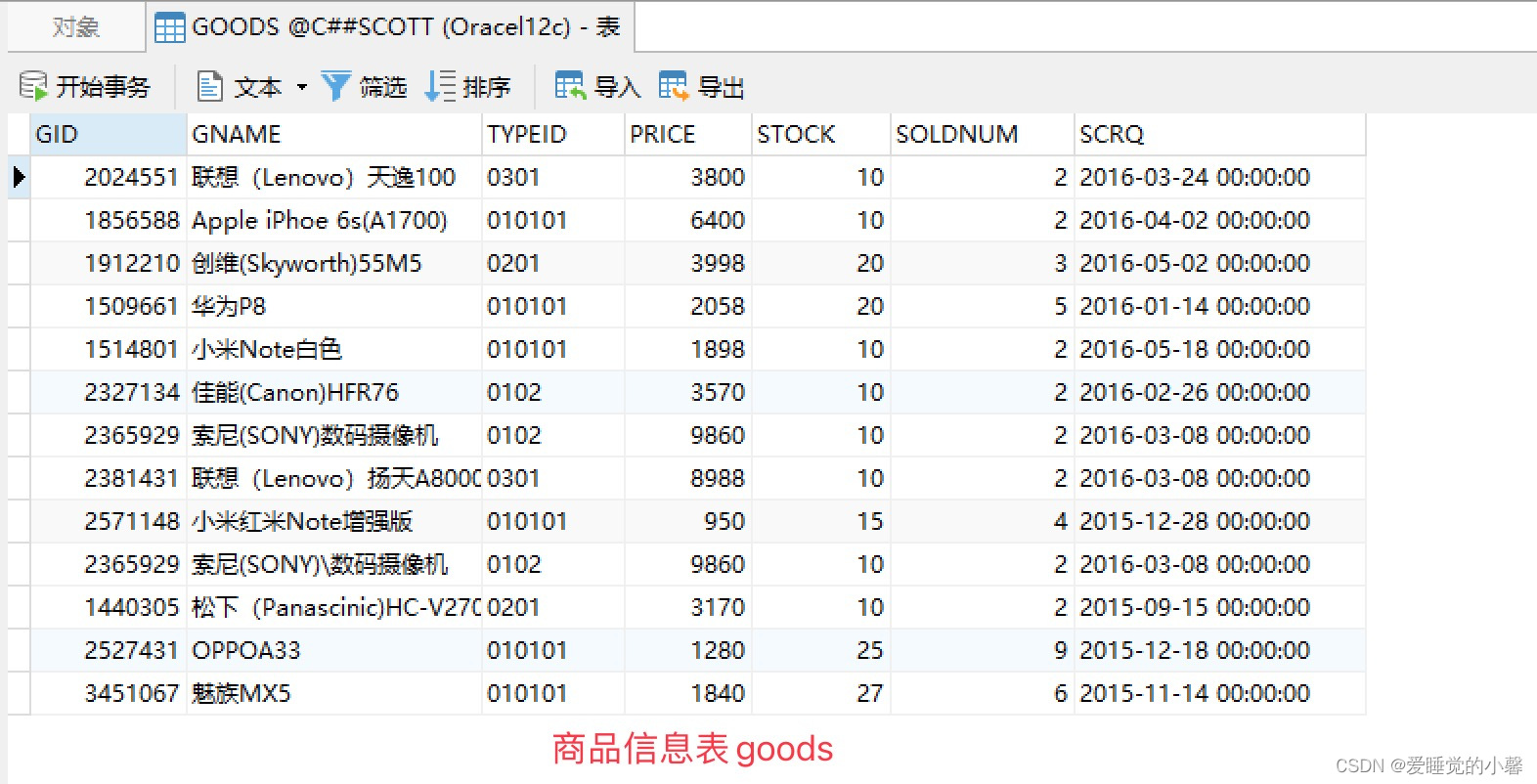Viewport: 1537px width, 784px height.
Task: Select TYPEID cell 0301 for 天逸100 row
Action: click(x=553, y=177)
